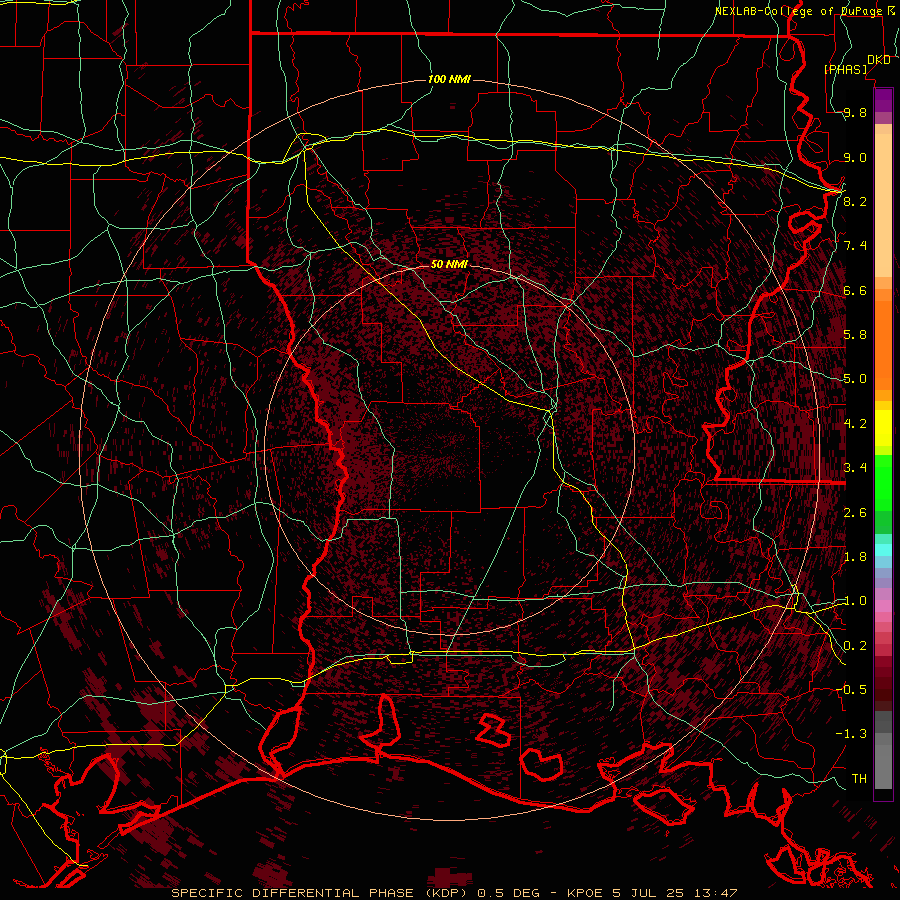Image resolution: width=900 pixels, height=900 pixels.
Task: Click the 3.4 scale label
Action: click(855, 467)
